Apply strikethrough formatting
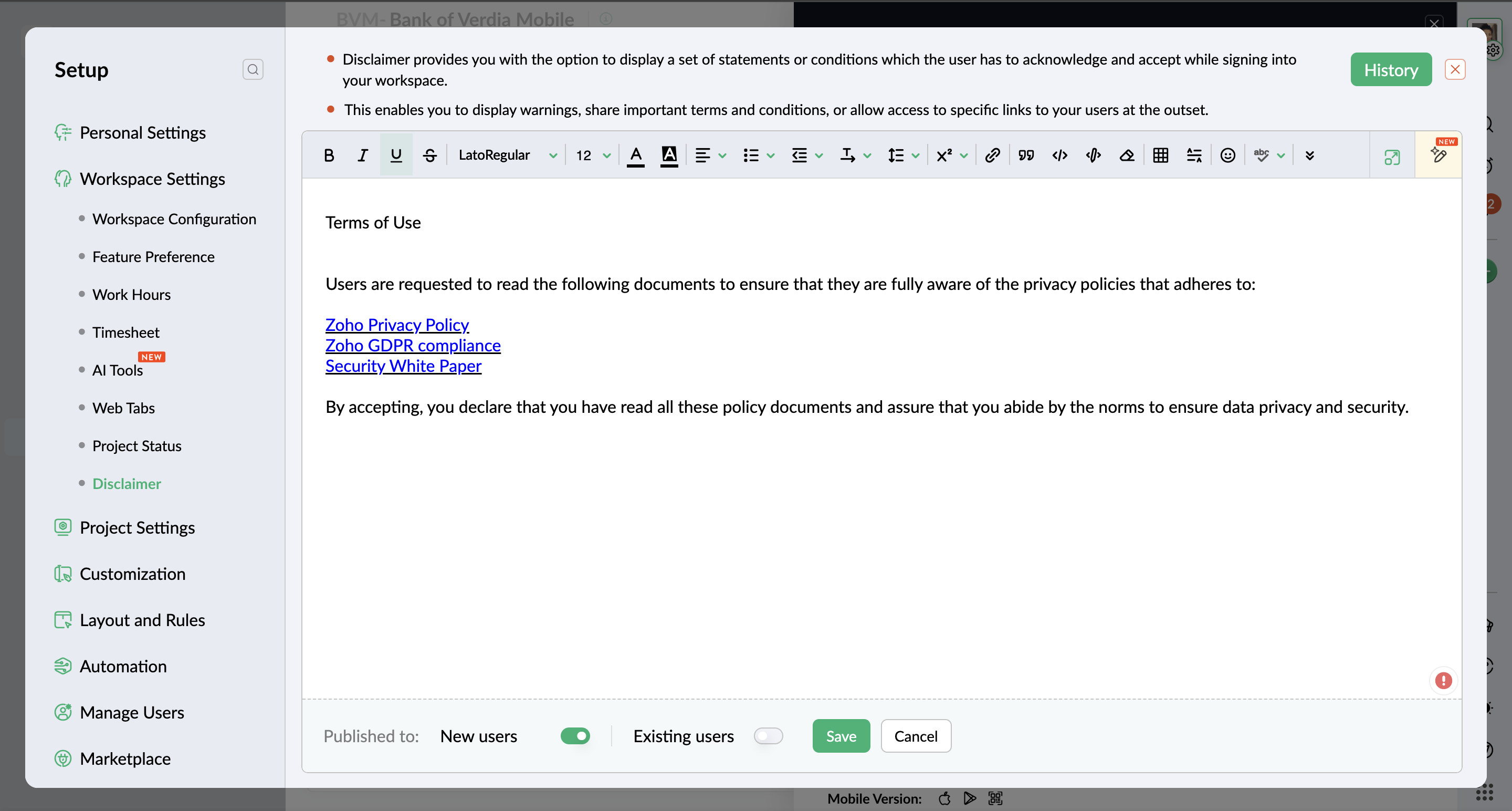This screenshot has height=811, width=1512. tap(429, 155)
